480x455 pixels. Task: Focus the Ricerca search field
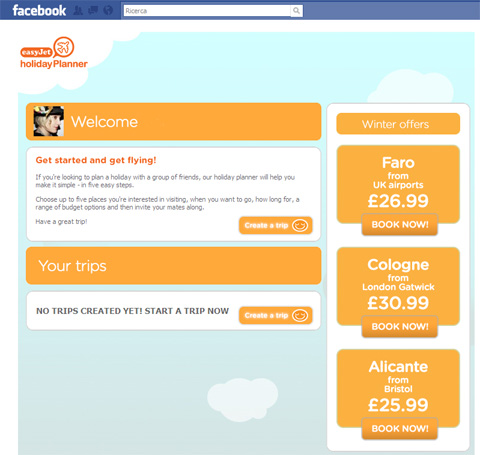207,11
